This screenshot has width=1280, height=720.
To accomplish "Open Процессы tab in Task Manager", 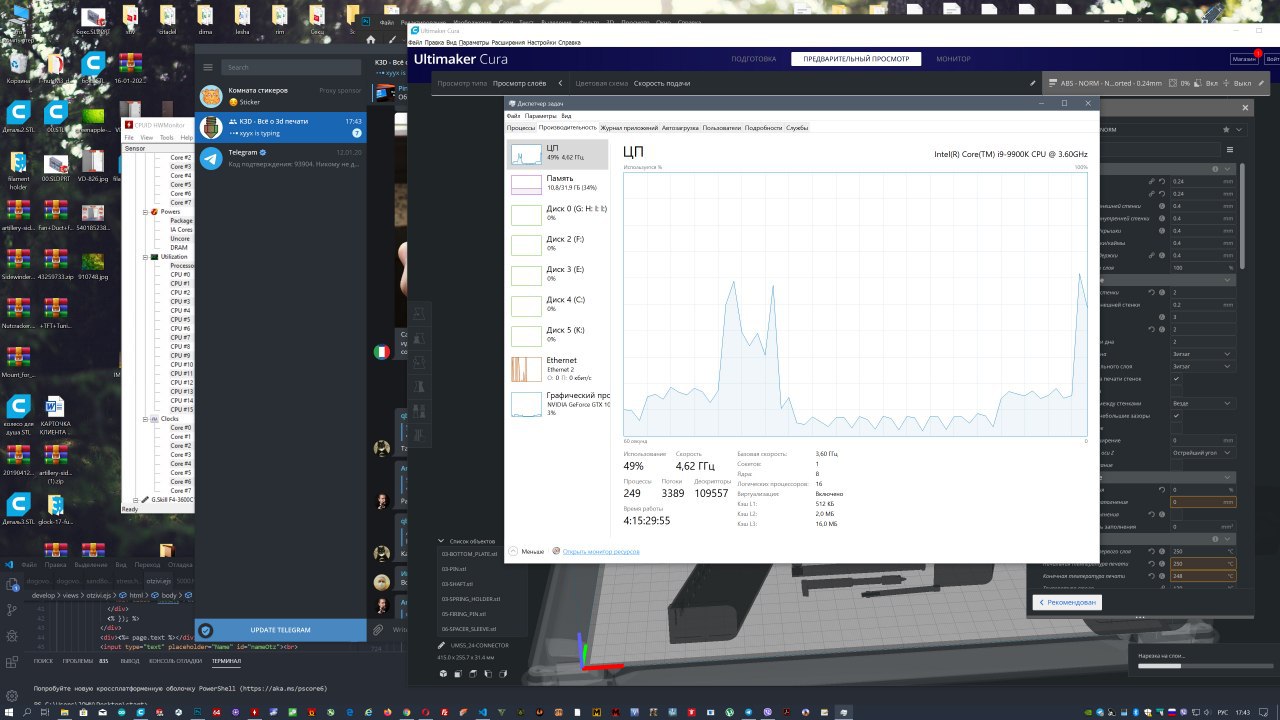I will [521, 128].
